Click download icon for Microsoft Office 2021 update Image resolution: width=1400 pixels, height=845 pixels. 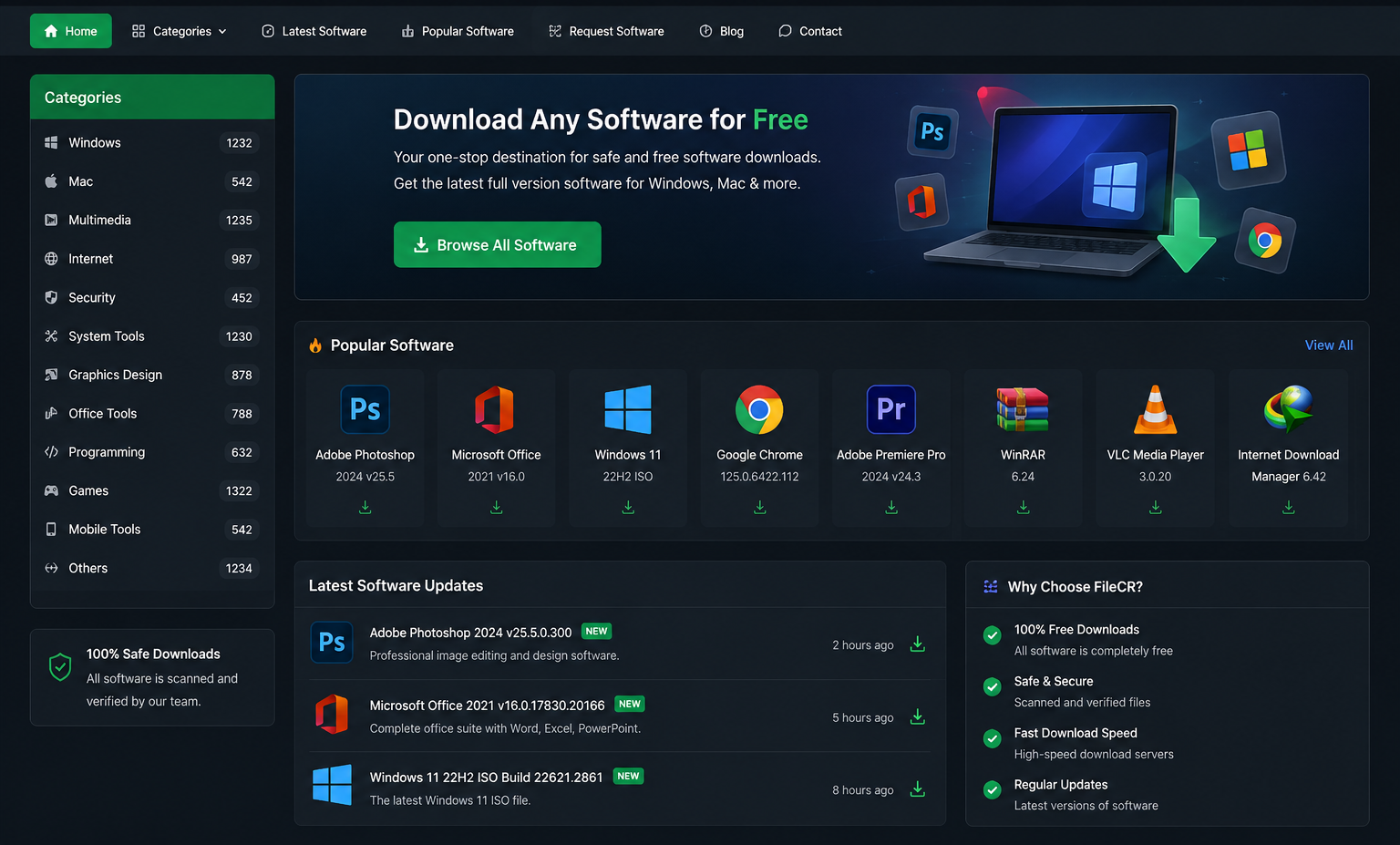(918, 716)
